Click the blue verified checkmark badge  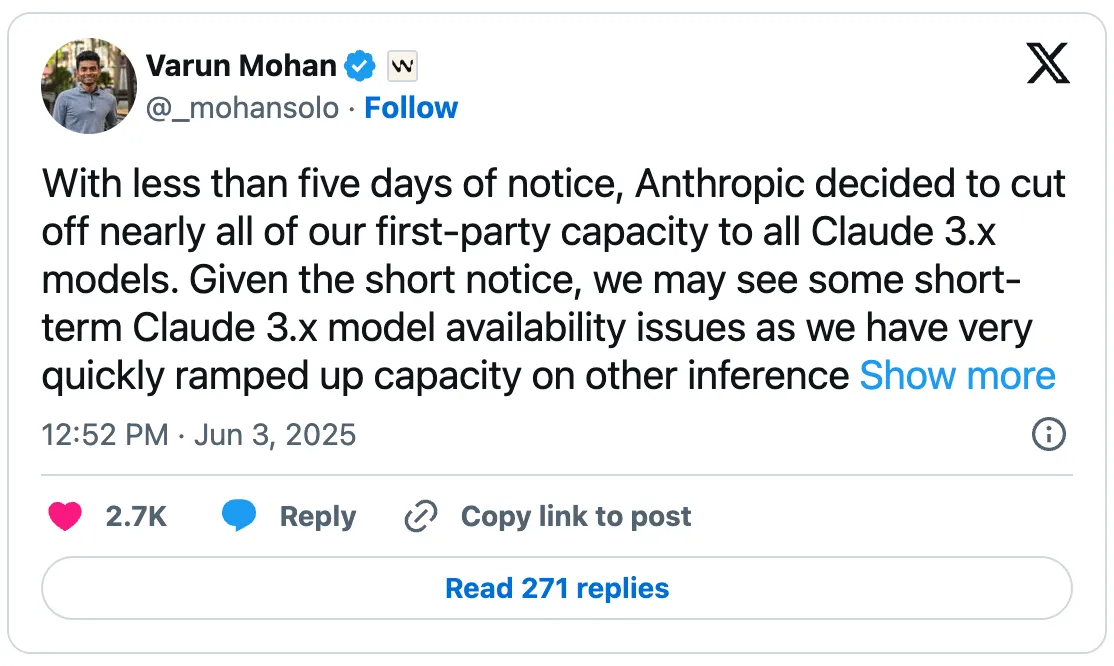tap(360, 66)
